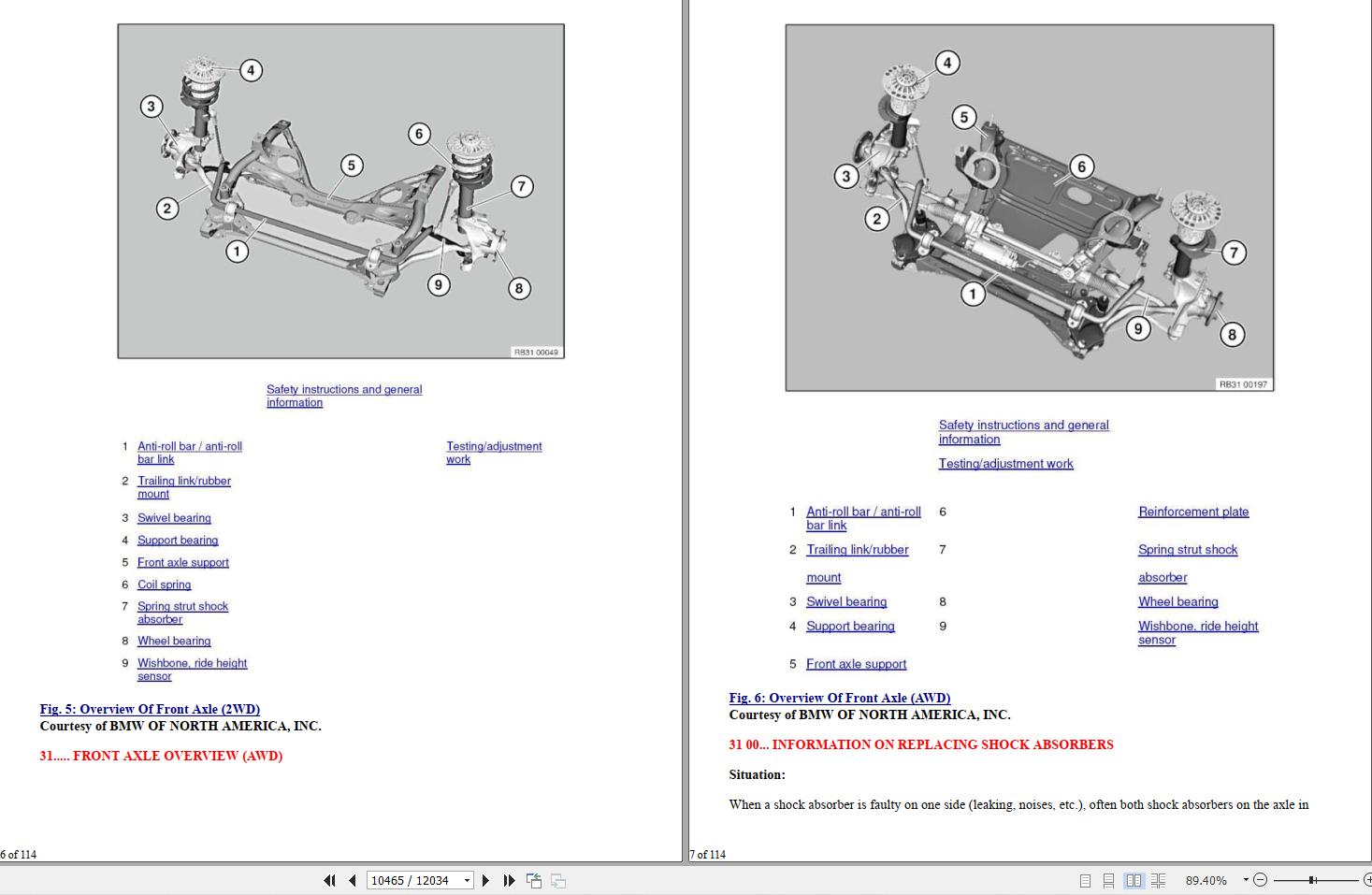This screenshot has height=895, width=1372.
Task: Click the Fig. 5: Overview Of Front Axle link
Action: (x=149, y=709)
